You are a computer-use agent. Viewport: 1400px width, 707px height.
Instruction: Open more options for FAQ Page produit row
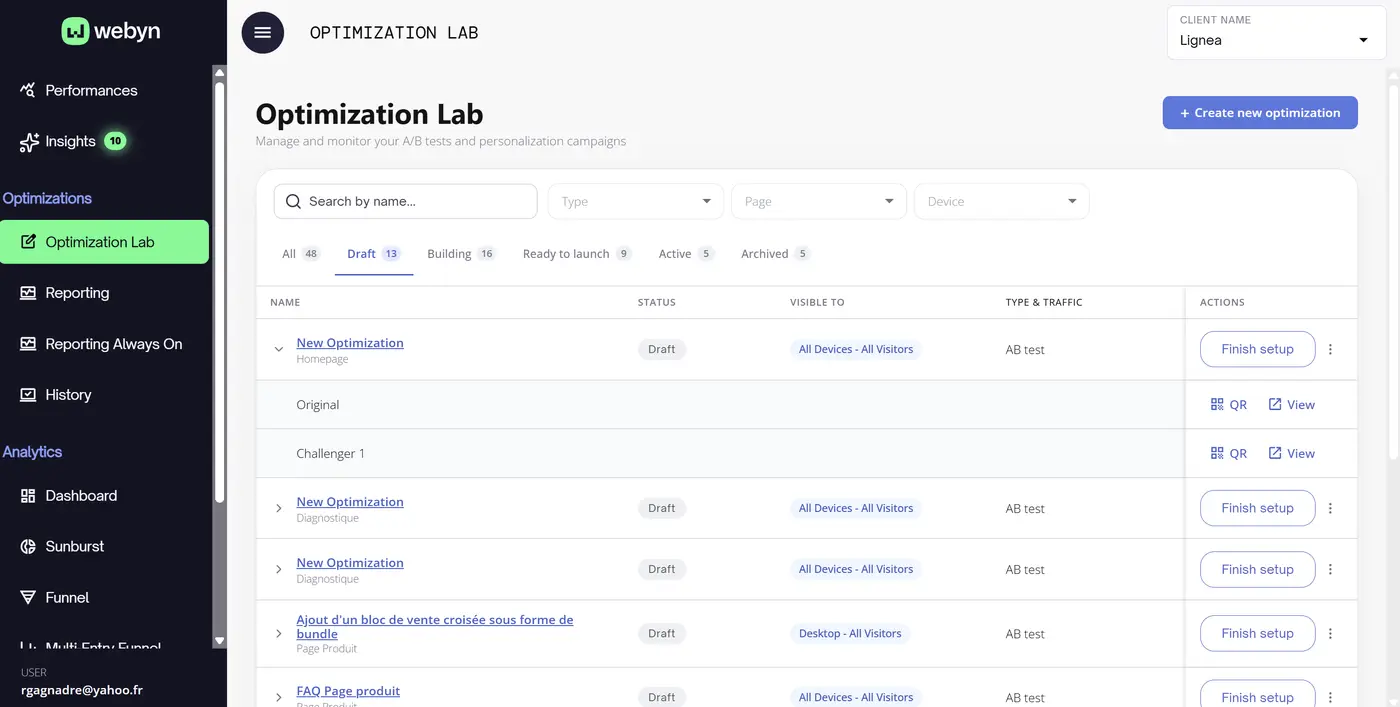tap(1330, 698)
